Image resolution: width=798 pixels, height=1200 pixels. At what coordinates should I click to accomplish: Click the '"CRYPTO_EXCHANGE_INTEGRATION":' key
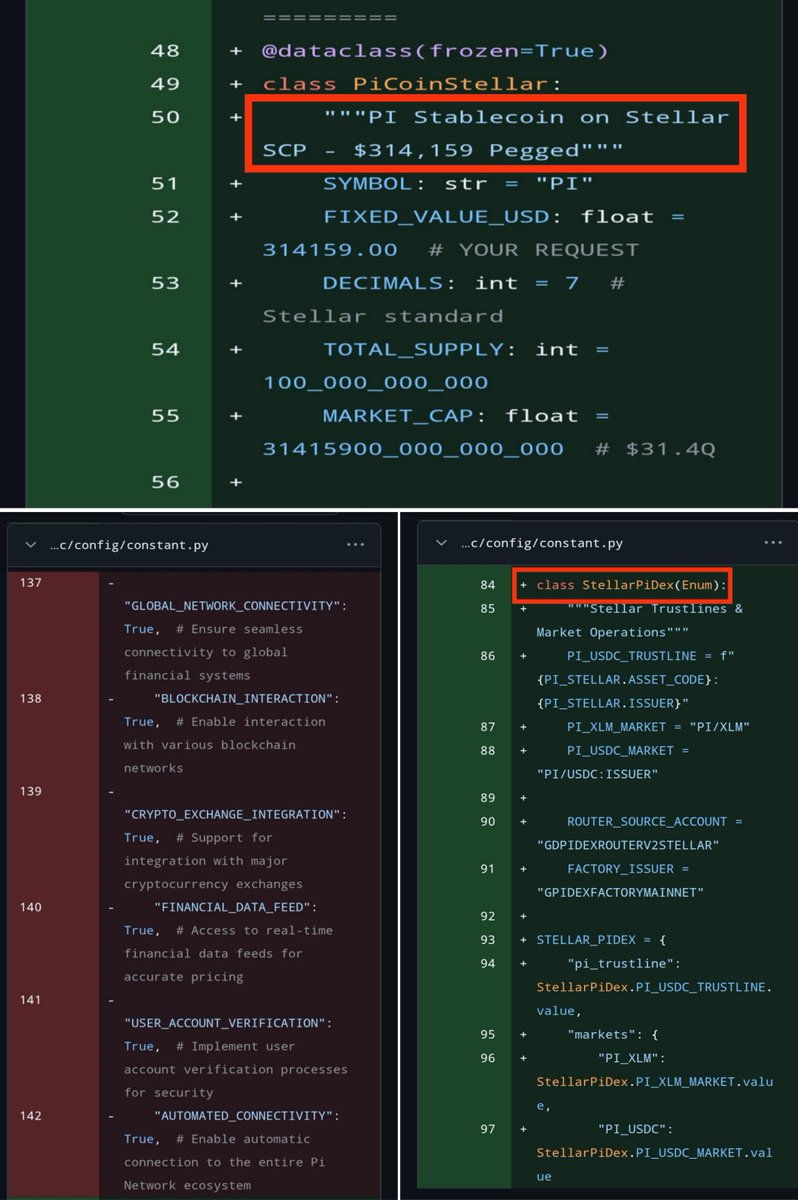click(236, 814)
